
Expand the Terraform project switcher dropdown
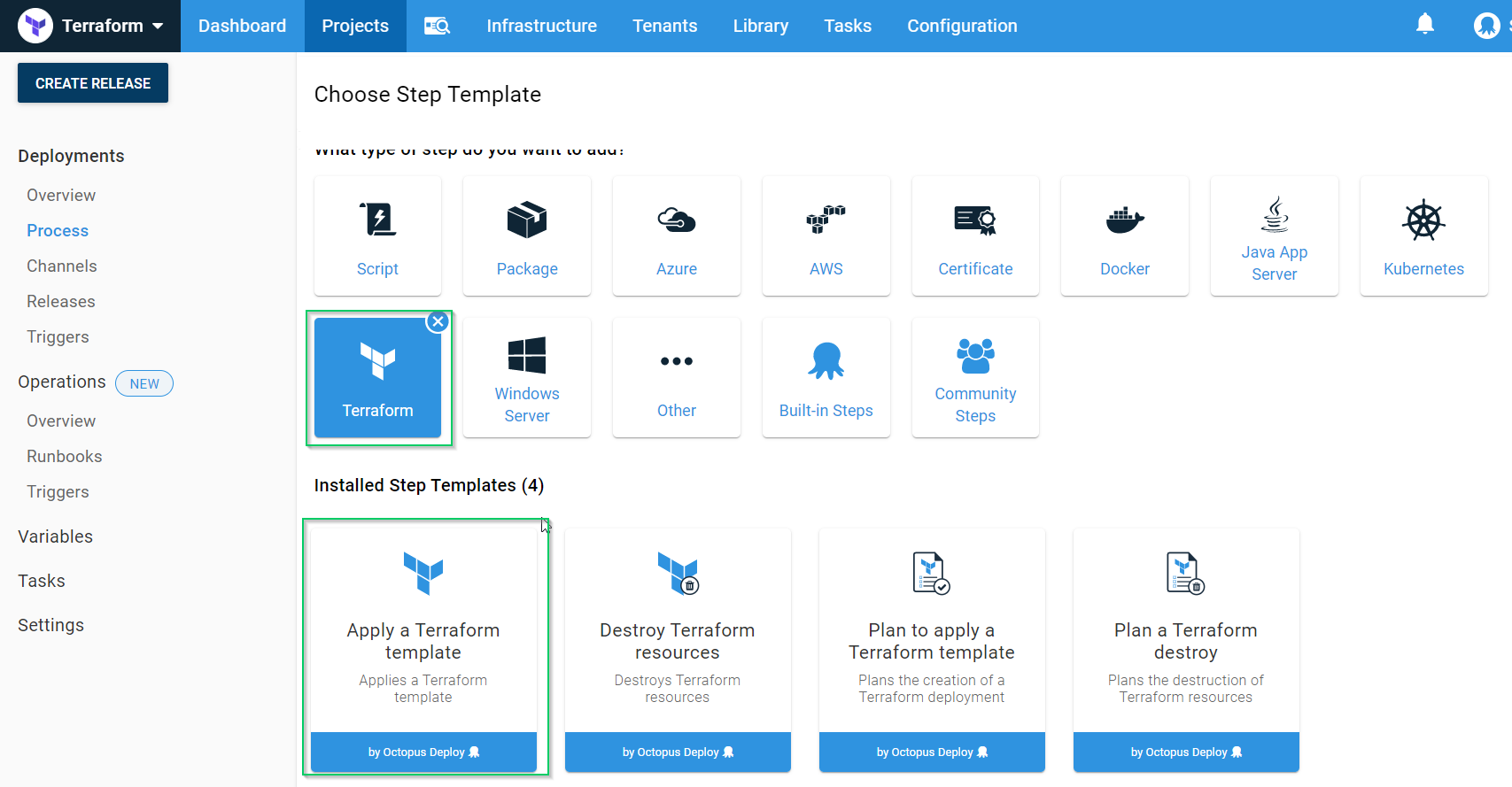tap(158, 26)
